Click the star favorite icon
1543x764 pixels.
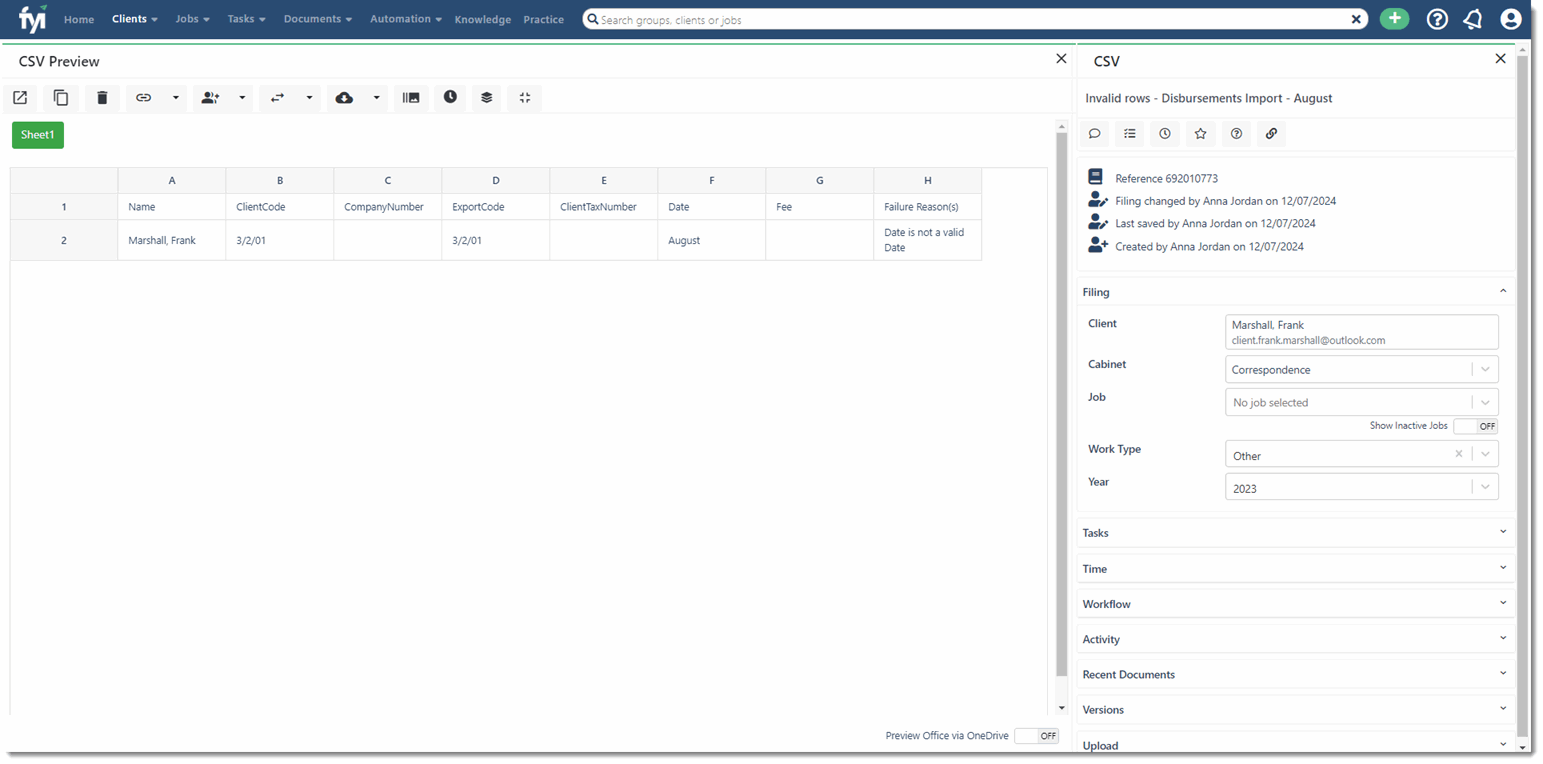[x=1201, y=133]
